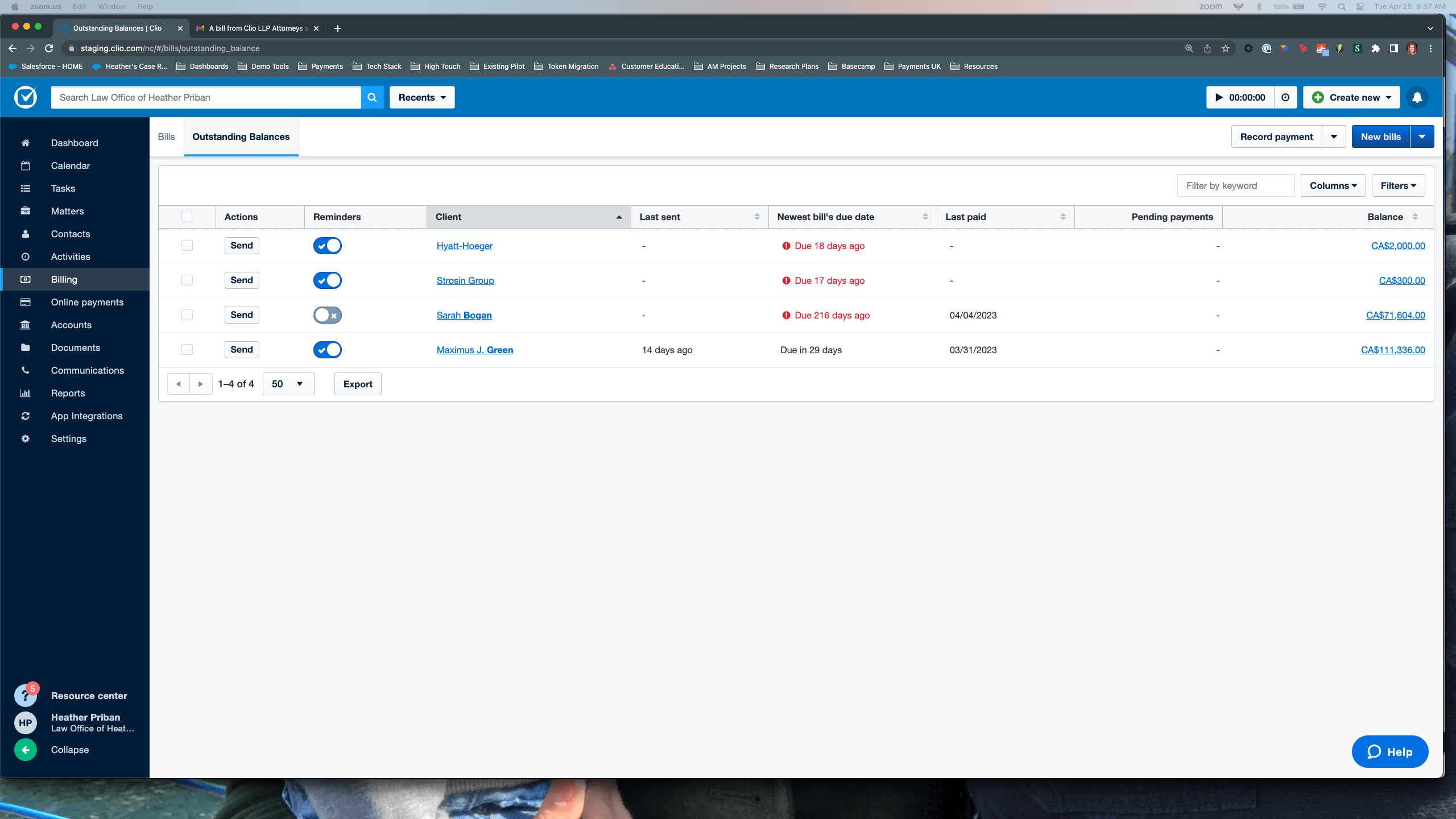The image size is (1456, 819).
Task: Open Activities in the sidebar
Action: (x=75, y=257)
